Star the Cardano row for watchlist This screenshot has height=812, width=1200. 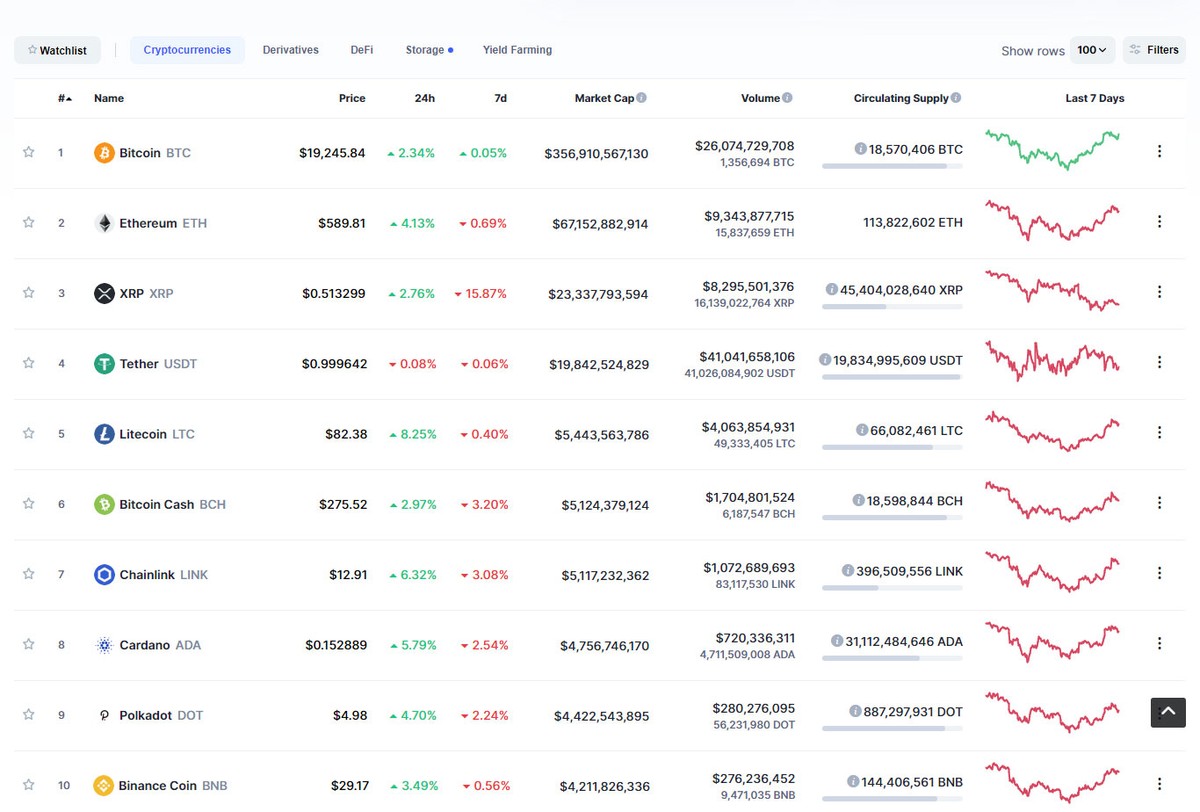click(29, 645)
